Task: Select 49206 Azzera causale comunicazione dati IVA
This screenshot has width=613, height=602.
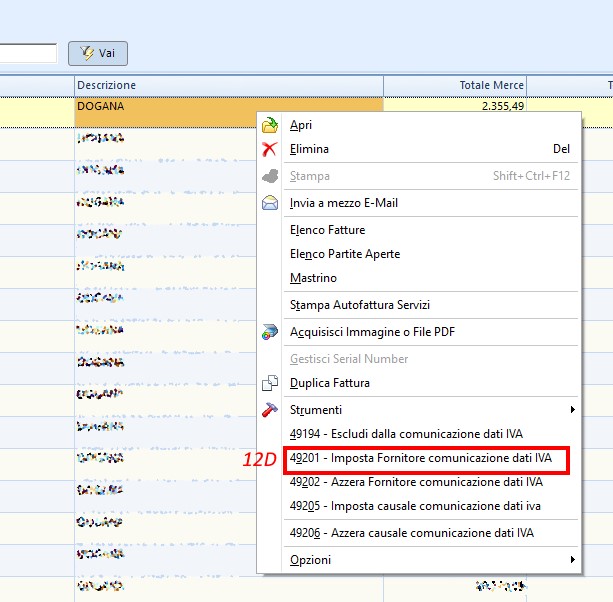Action: 411,533
